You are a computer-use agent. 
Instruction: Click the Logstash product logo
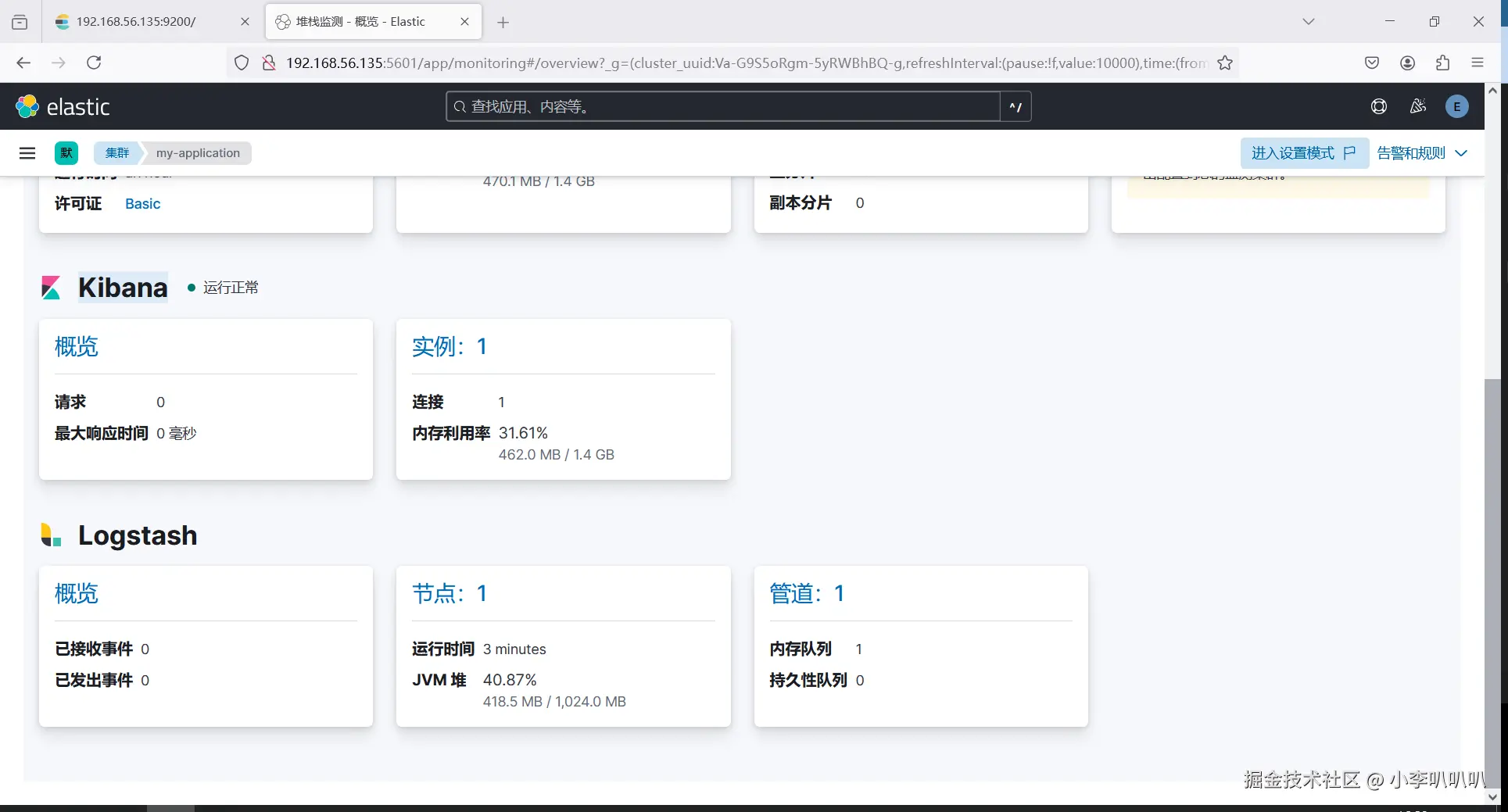point(51,535)
